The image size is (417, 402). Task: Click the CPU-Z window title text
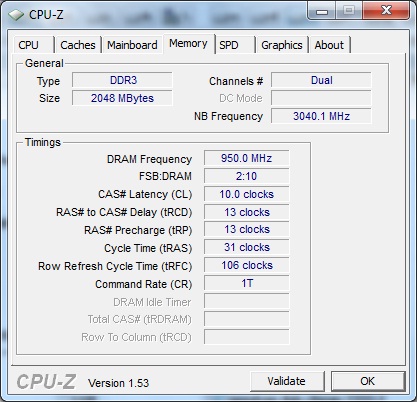tap(46, 15)
